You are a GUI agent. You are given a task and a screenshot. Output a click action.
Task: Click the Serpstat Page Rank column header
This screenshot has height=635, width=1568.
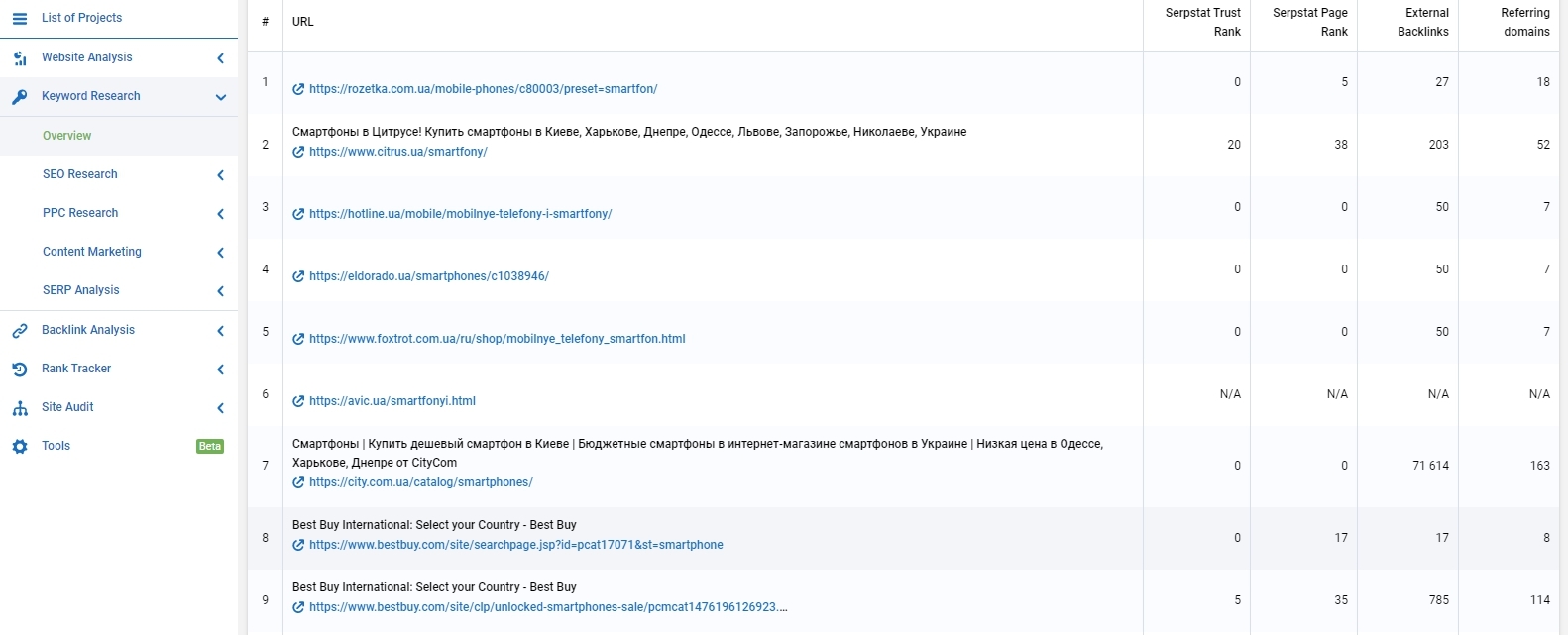pyautogui.click(x=1310, y=22)
